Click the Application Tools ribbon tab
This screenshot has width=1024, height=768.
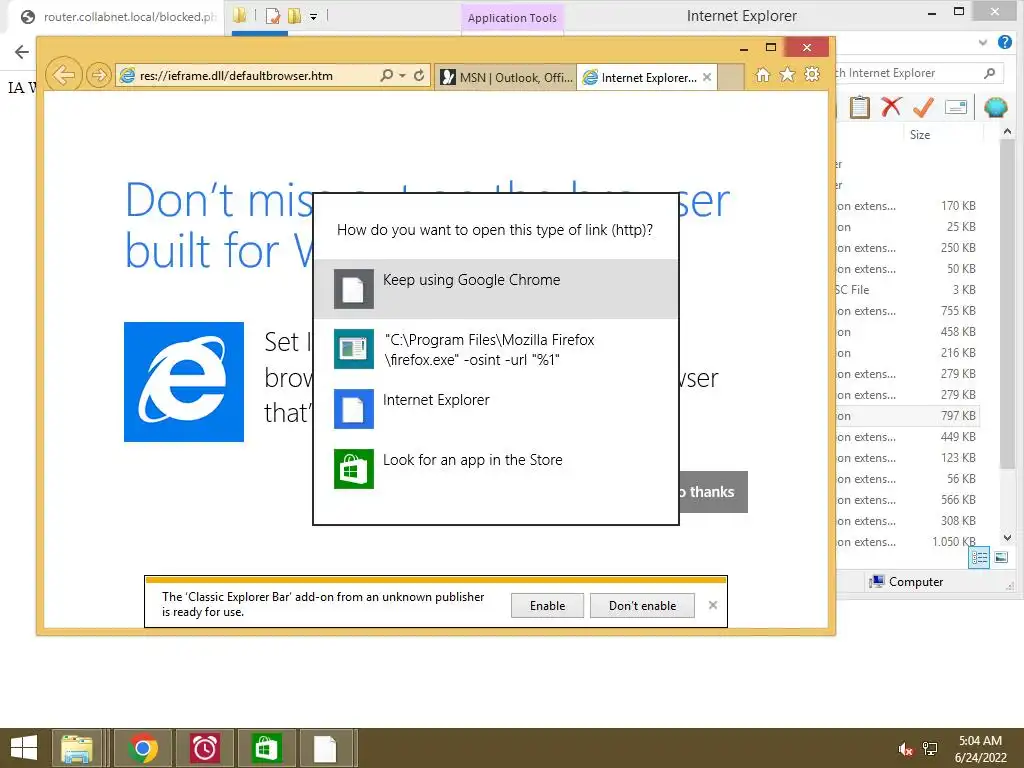[512, 18]
